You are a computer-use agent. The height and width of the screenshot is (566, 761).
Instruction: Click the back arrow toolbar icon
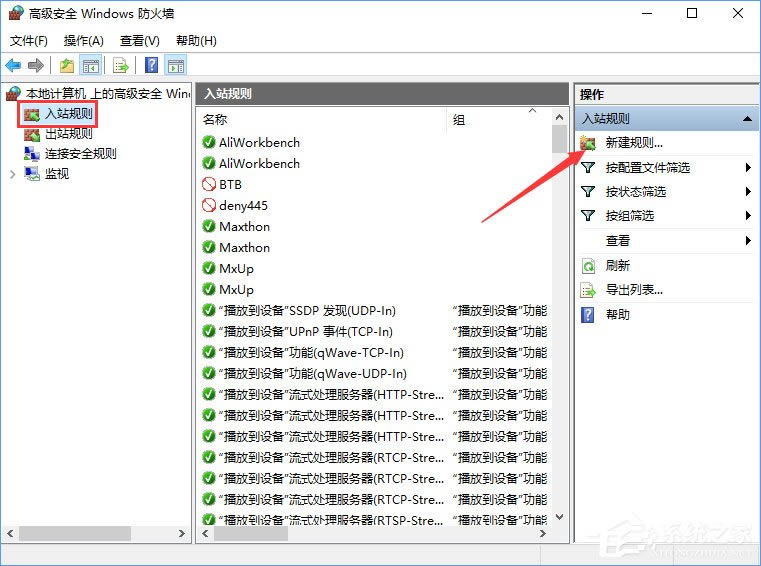[13, 66]
